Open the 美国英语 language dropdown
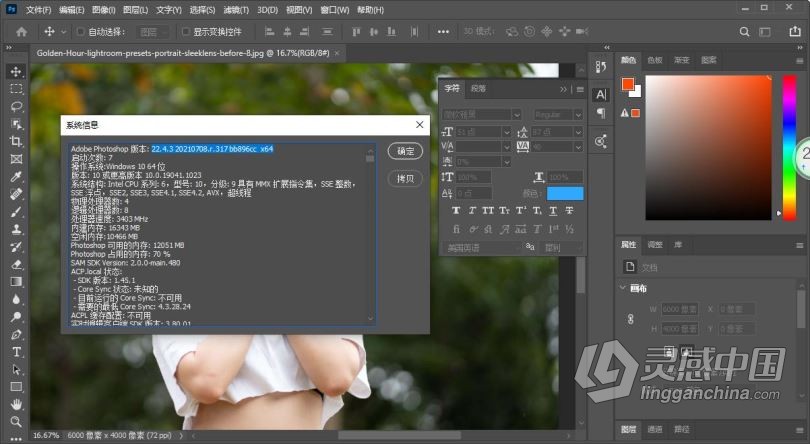The width and height of the screenshot is (810, 444). pos(482,248)
